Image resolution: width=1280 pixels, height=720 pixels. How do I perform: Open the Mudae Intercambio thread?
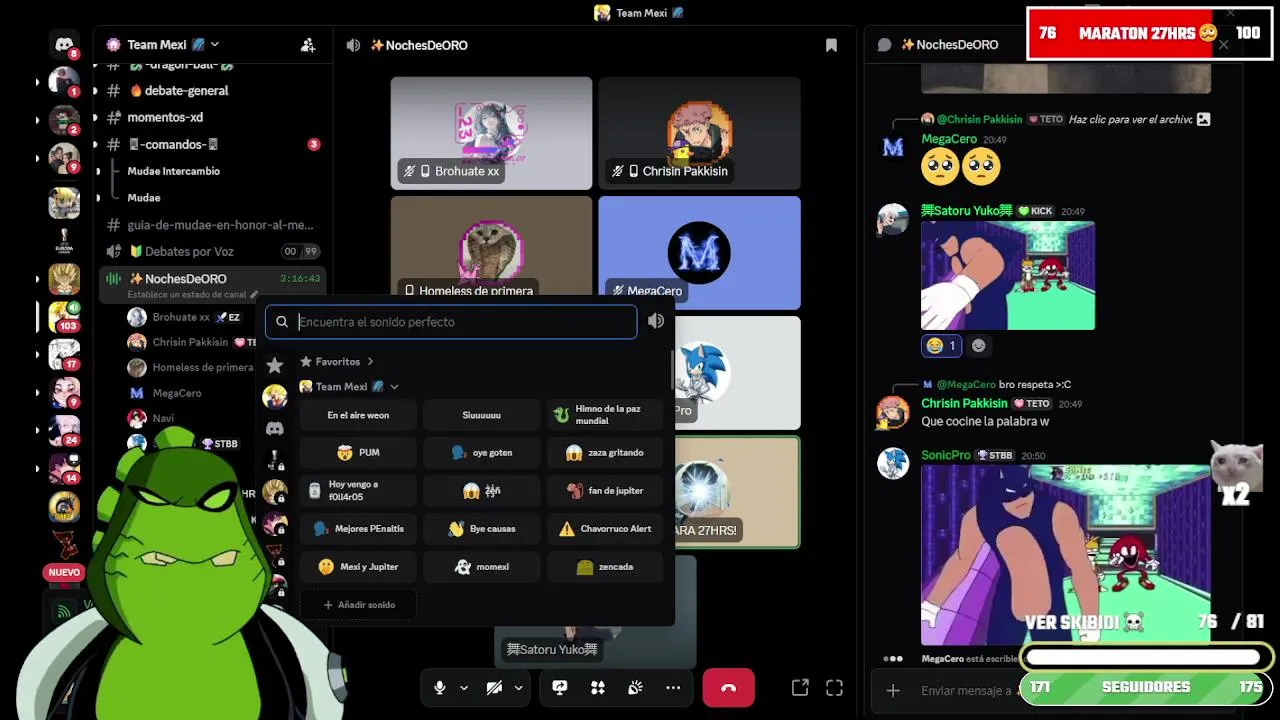point(174,171)
